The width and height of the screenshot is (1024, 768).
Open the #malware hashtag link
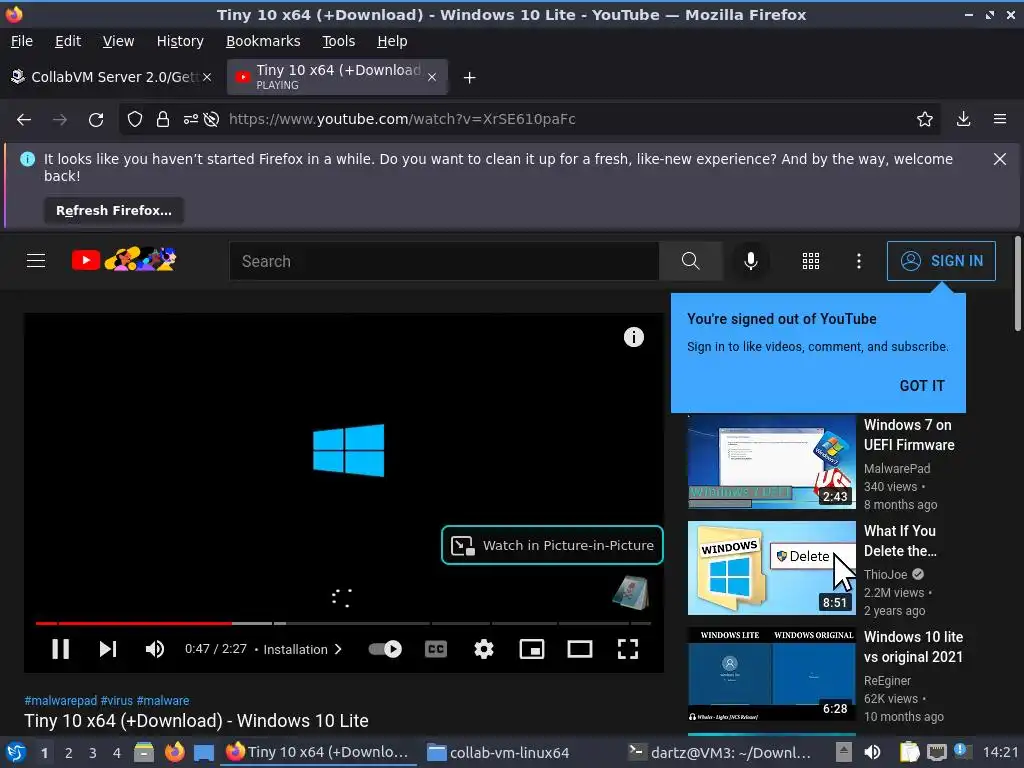[163, 701]
